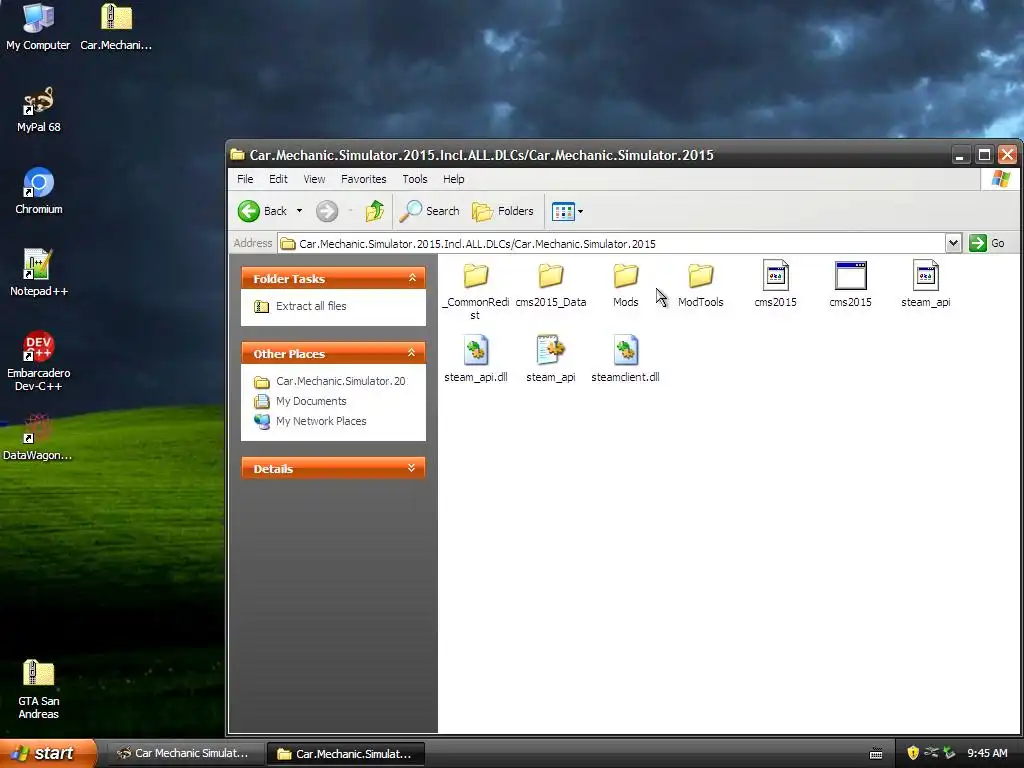1024x768 pixels.
Task: Click the on-screen keyboard taskbar icon
Action: click(x=876, y=754)
